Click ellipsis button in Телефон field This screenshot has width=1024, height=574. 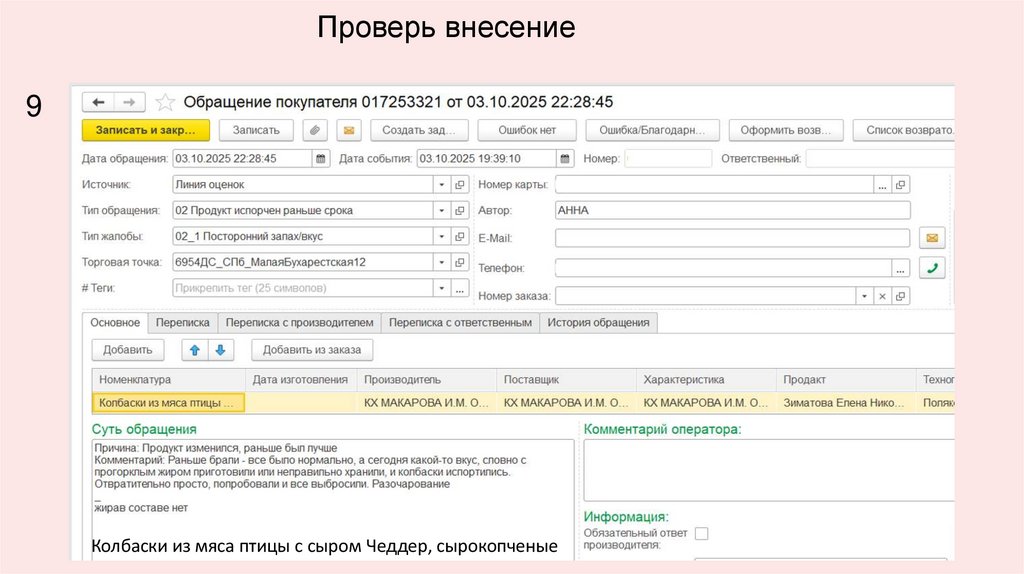[x=901, y=268]
